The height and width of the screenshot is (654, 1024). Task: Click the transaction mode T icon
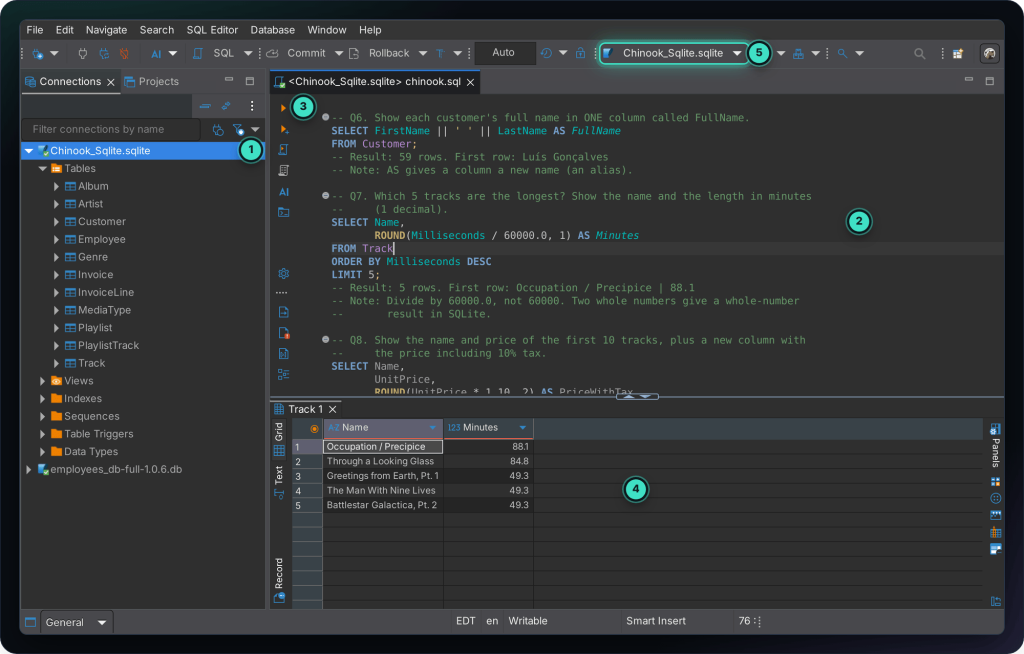pos(440,54)
